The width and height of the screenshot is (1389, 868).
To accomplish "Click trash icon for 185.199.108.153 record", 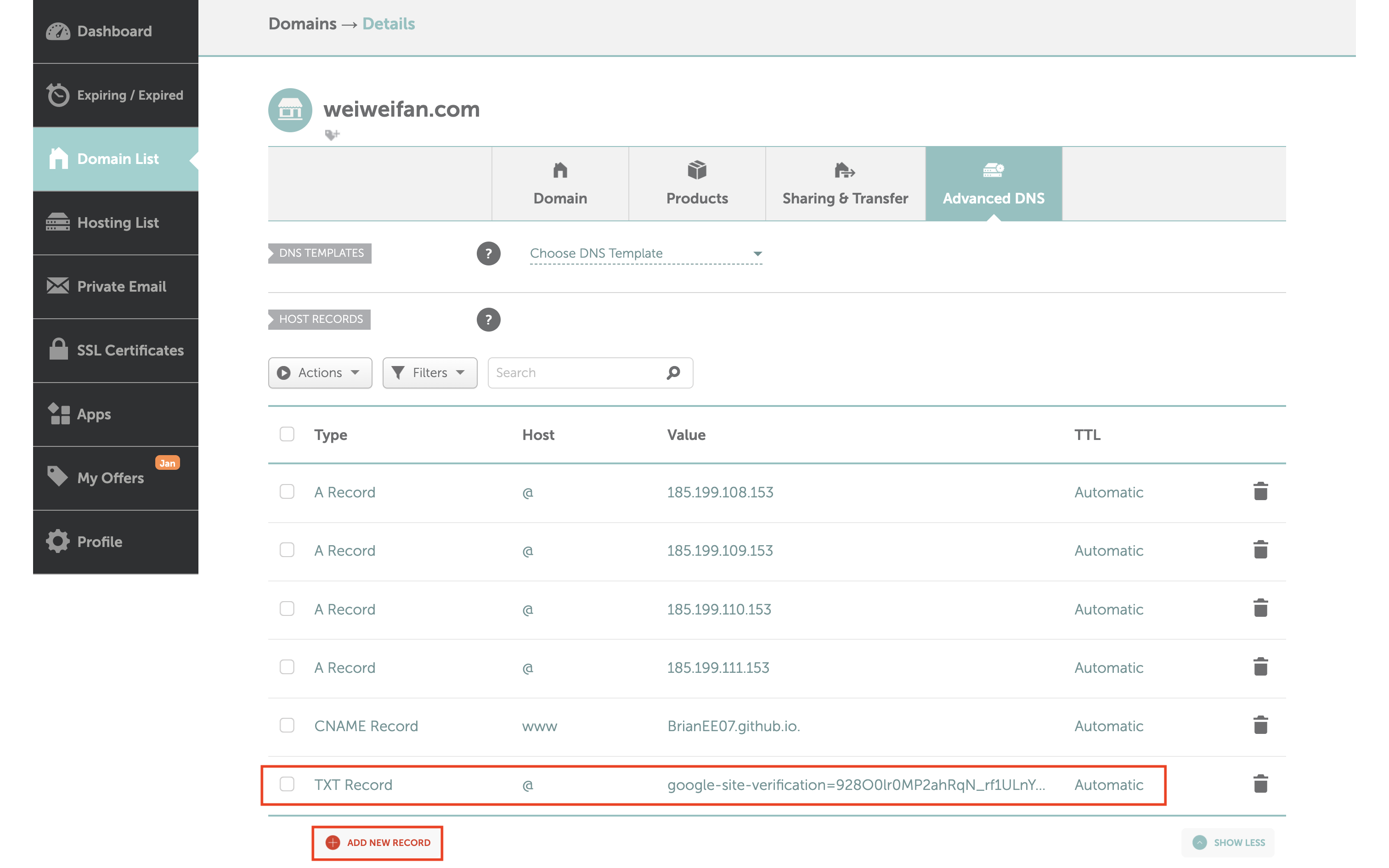I will (1260, 491).
